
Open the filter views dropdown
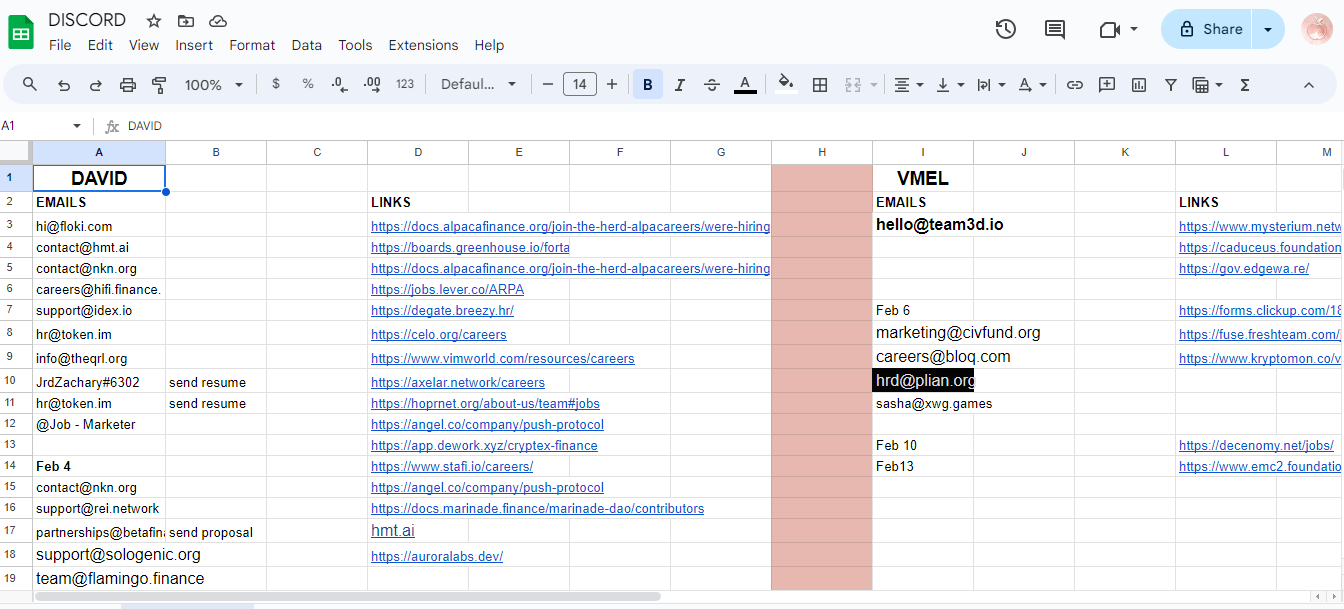coord(1208,85)
